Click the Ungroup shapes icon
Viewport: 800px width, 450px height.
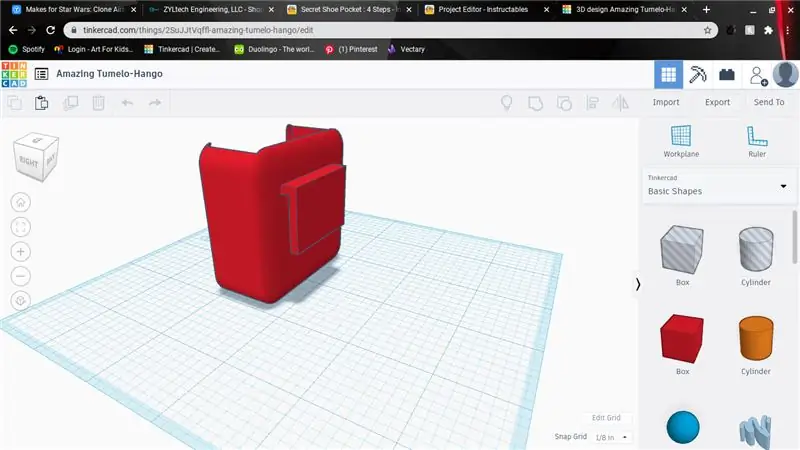coord(564,104)
